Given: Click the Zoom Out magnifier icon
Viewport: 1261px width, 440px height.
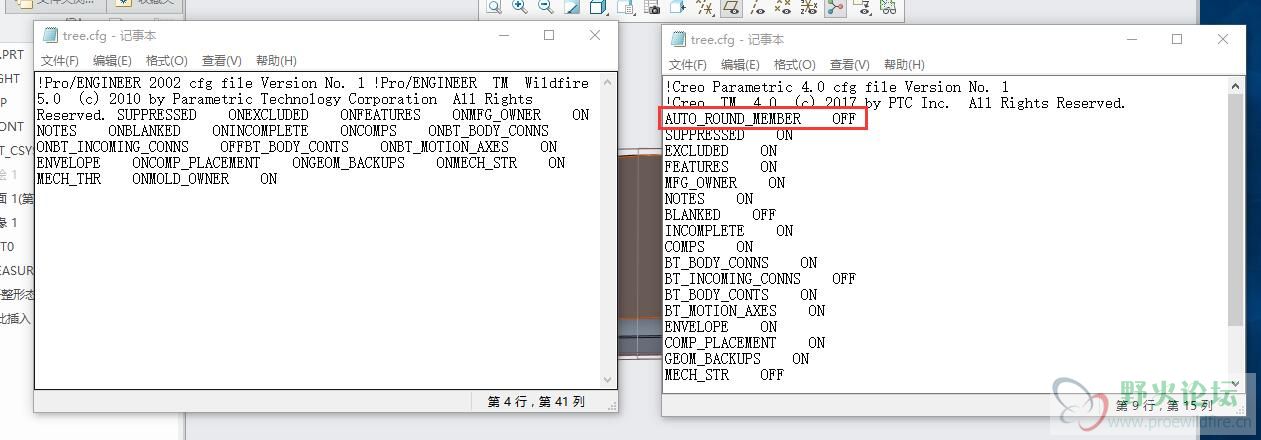Looking at the screenshot, I should coord(545,7).
